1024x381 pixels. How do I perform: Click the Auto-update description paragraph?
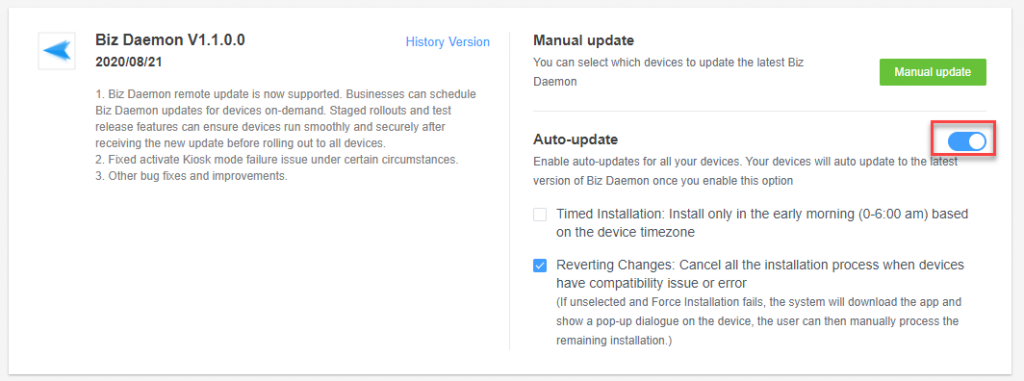tap(746, 171)
